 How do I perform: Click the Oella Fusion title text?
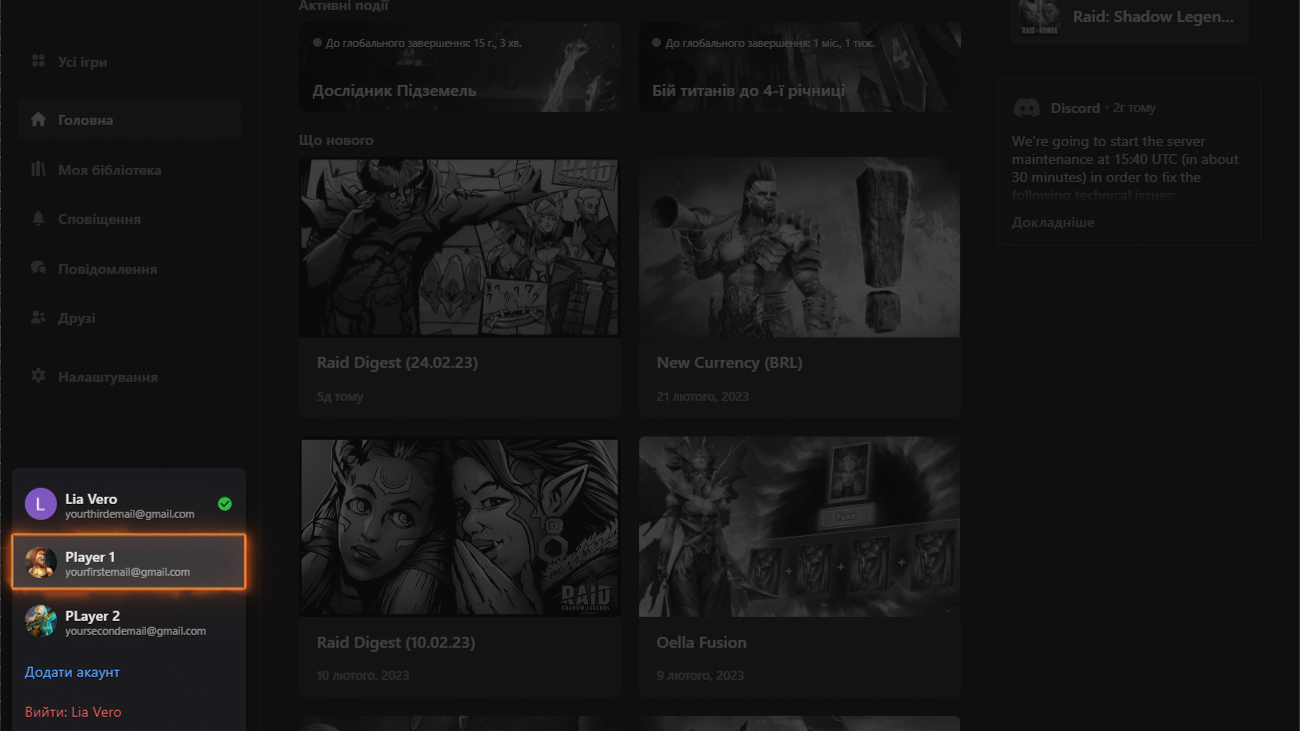701,642
